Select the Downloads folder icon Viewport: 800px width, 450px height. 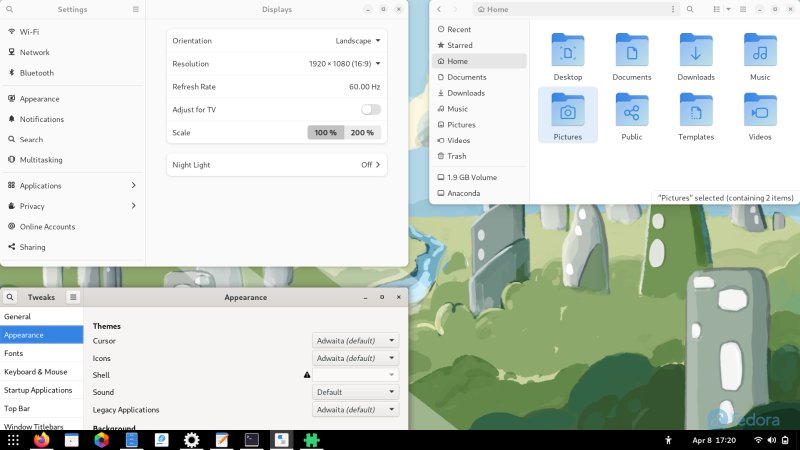pyautogui.click(x=696, y=50)
